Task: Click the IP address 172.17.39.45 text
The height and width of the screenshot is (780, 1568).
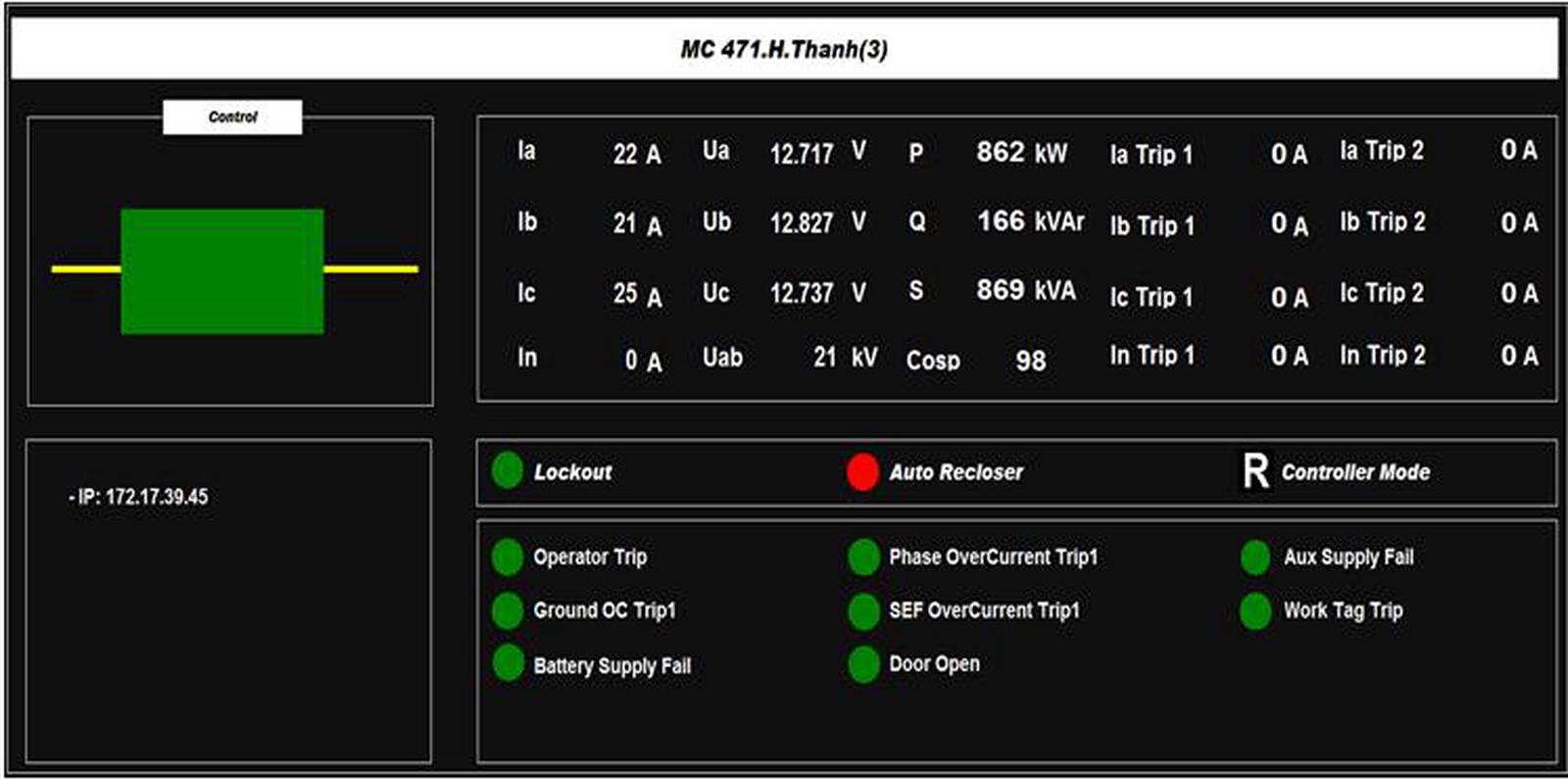Action: pos(139,497)
